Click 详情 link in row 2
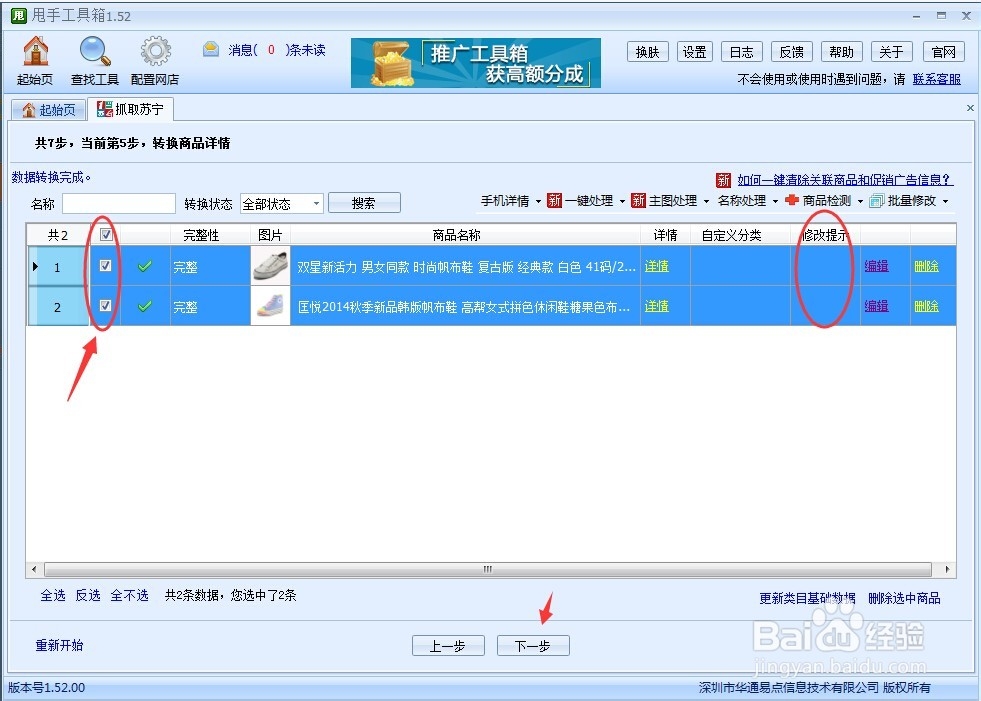Viewport: 981px width, 701px height. point(656,306)
